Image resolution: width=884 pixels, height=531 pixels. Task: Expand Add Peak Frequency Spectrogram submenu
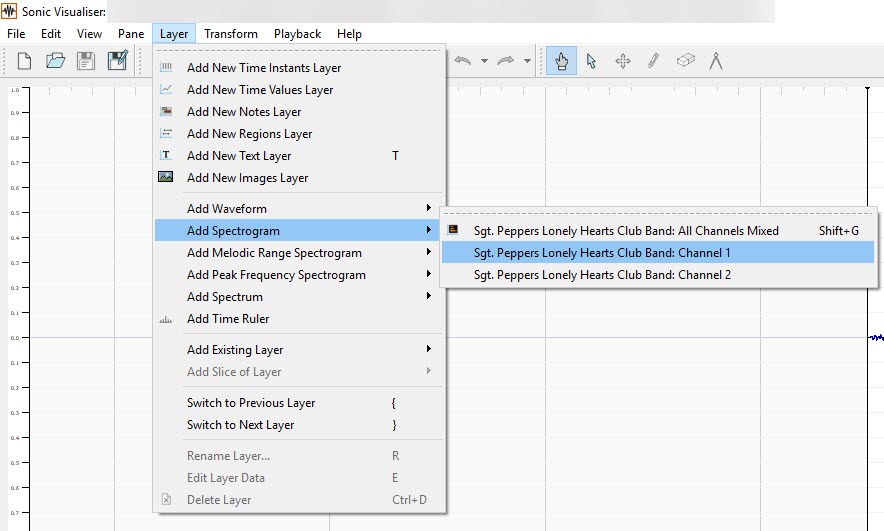[x=298, y=275]
